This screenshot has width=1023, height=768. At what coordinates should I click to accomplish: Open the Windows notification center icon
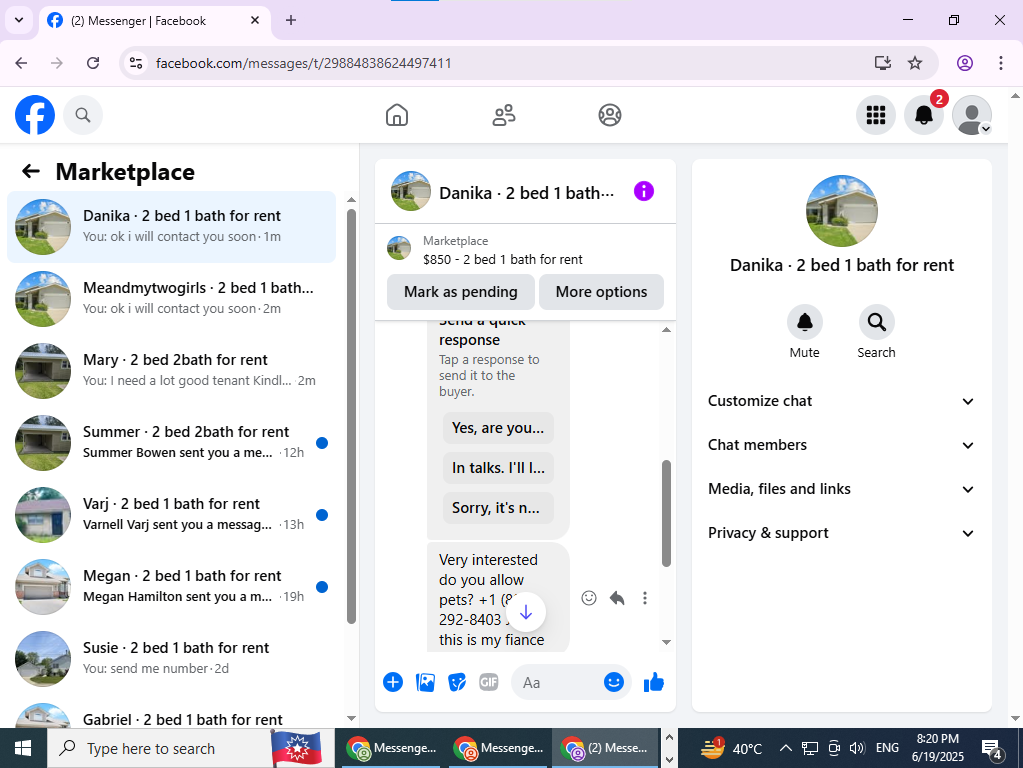pos(992,749)
